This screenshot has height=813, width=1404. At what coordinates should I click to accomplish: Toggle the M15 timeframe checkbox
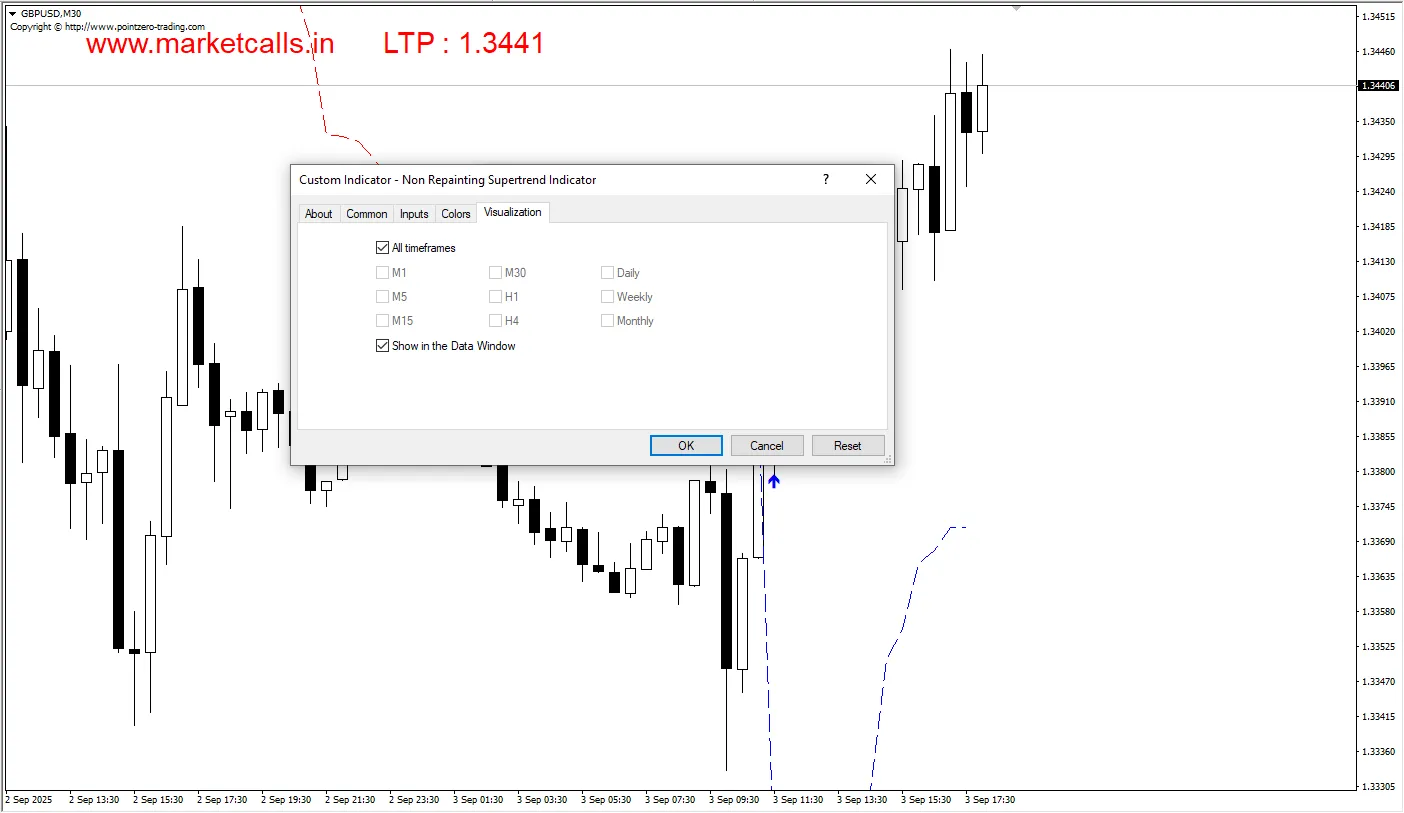click(382, 320)
